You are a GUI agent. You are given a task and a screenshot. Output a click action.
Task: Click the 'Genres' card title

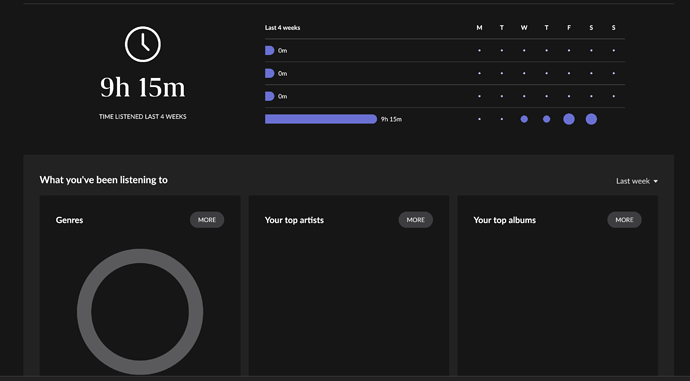coord(70,220)
